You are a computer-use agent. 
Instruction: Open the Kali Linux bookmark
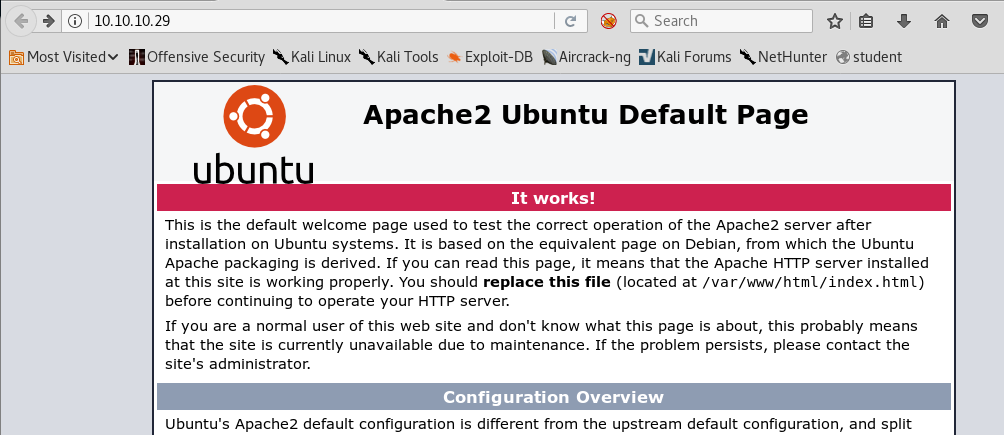click(312, 57)
